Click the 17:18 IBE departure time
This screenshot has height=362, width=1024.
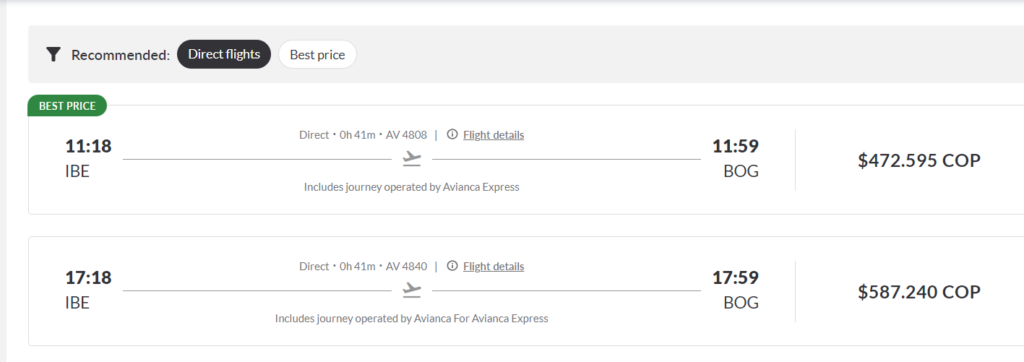[x=88, y=278]
